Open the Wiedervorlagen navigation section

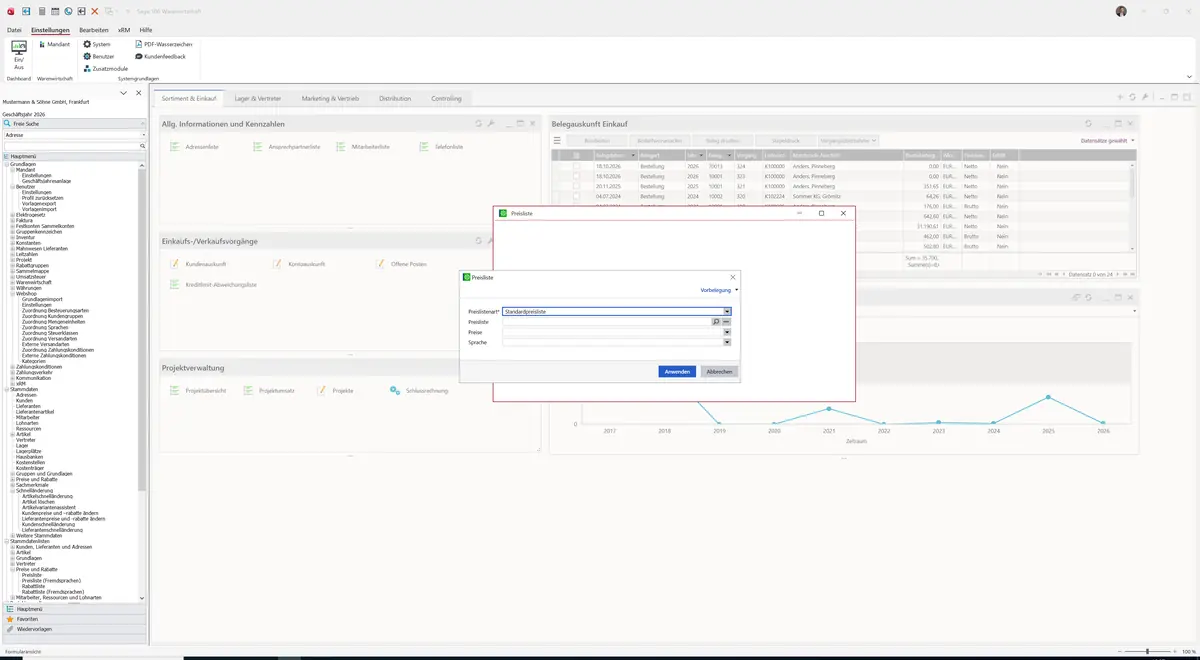[x=74, y=629]
